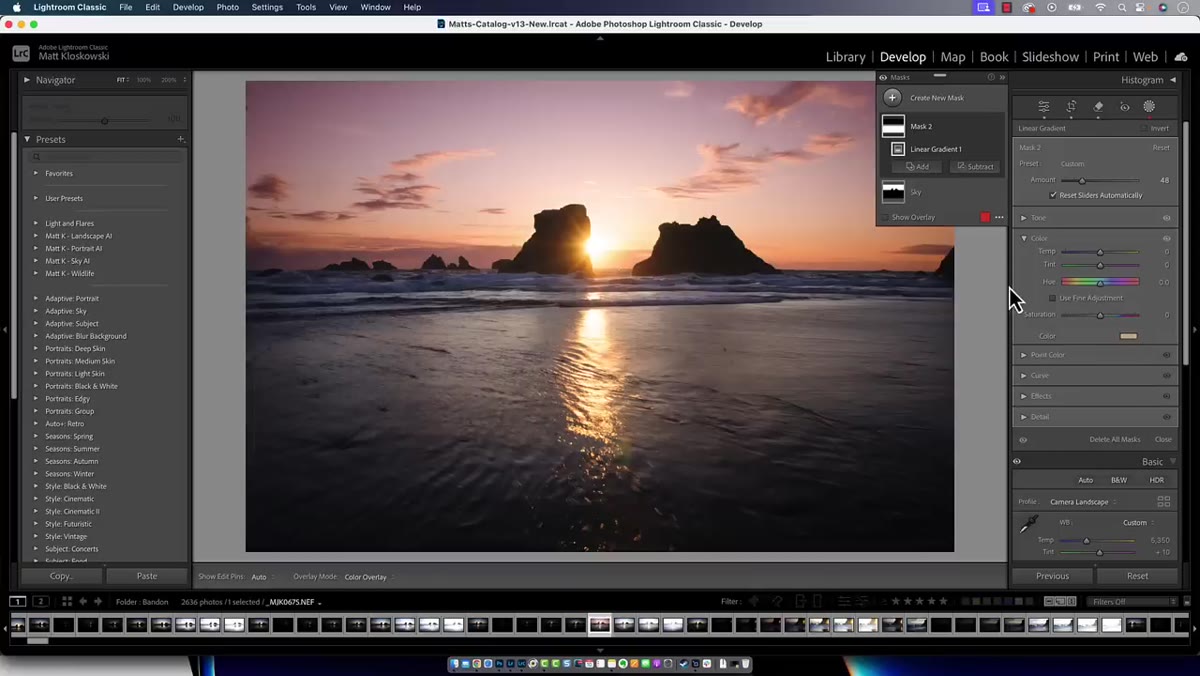Select the Healing eraser tool
The width and height of the screenshot is (1200, 676).
(x=1098, y=106)
